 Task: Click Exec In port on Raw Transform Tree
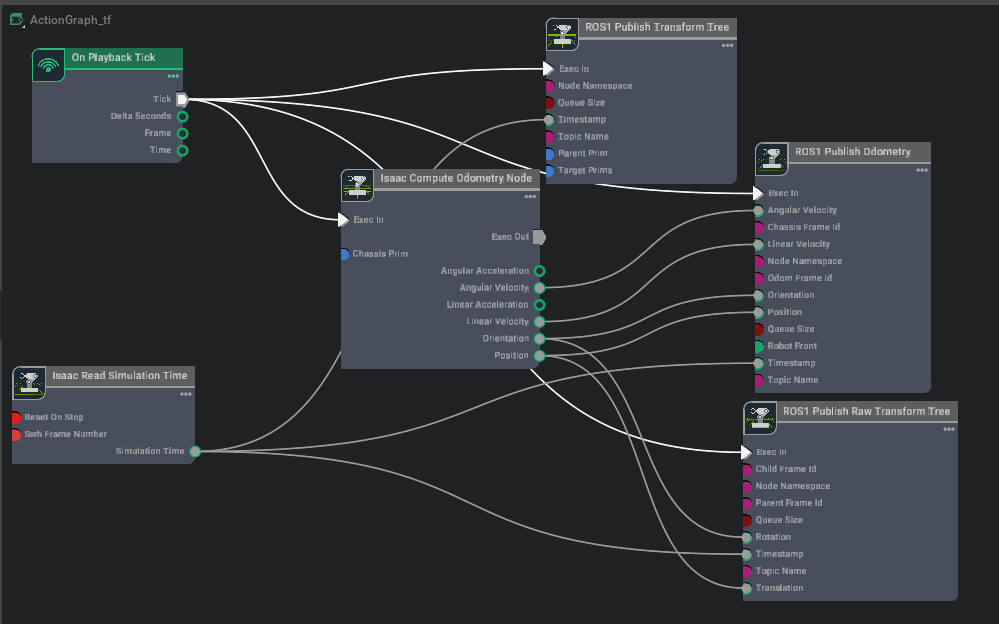click(746, 453)
